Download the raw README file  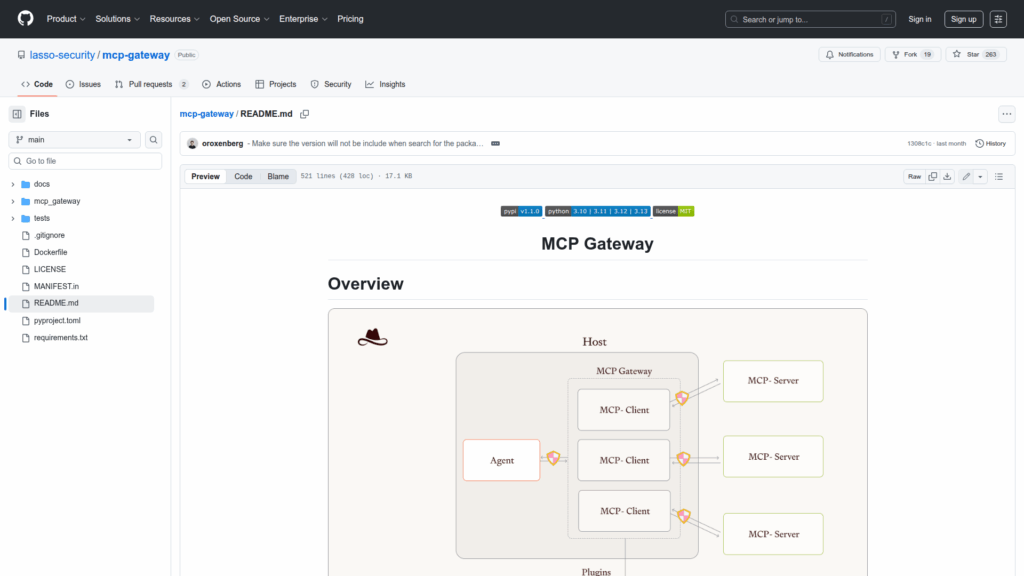[947, 176]
